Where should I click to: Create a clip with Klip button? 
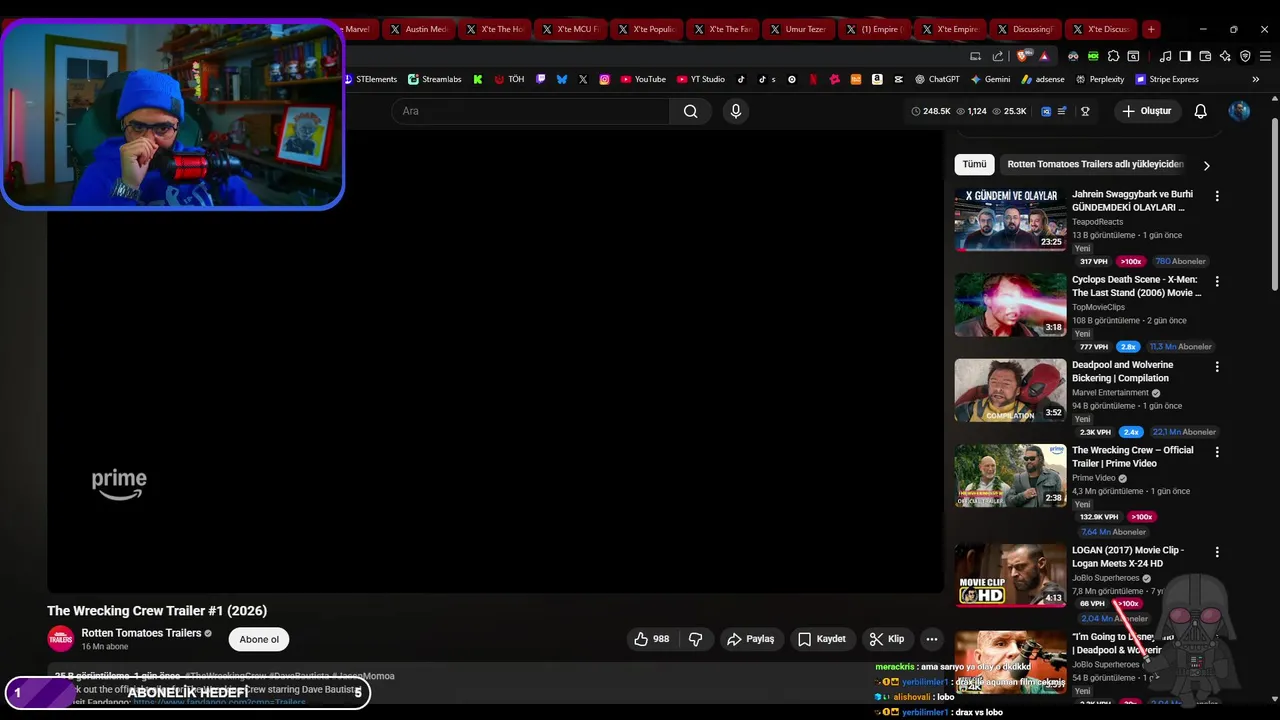tap(887, 639)
